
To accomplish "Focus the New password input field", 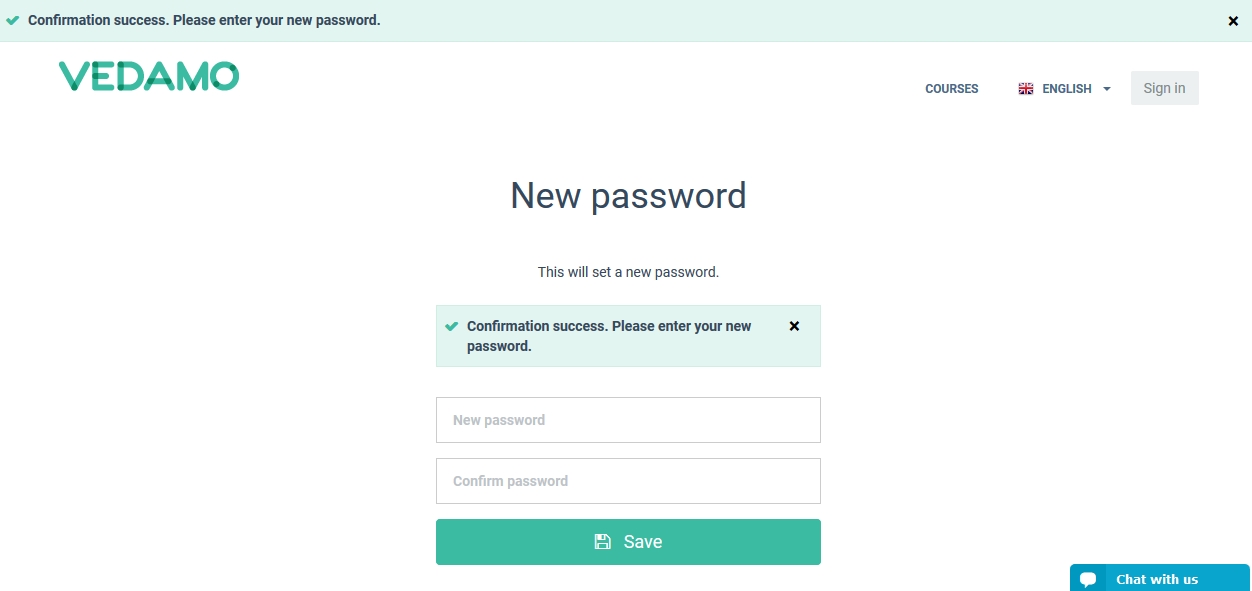I will click(x=628, y=420).
